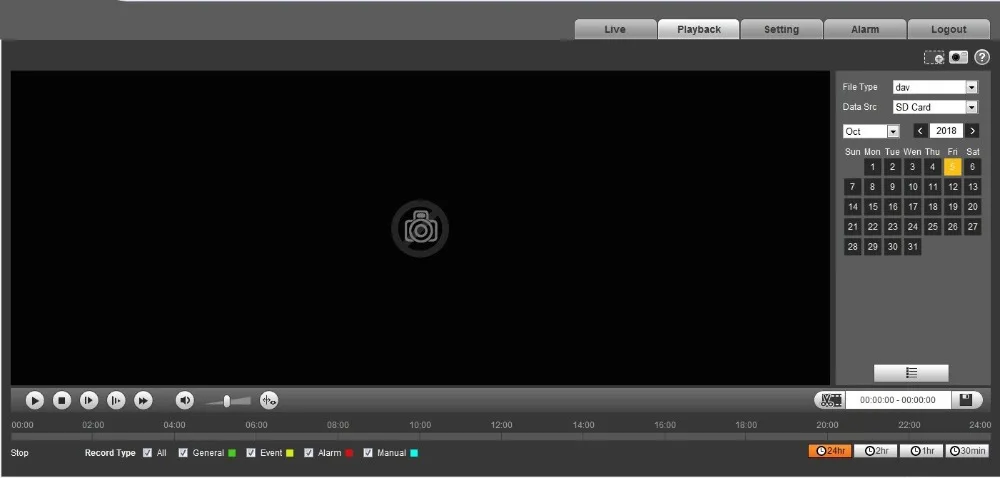
Task: Click the digital zoom icon
Action: 934,57
